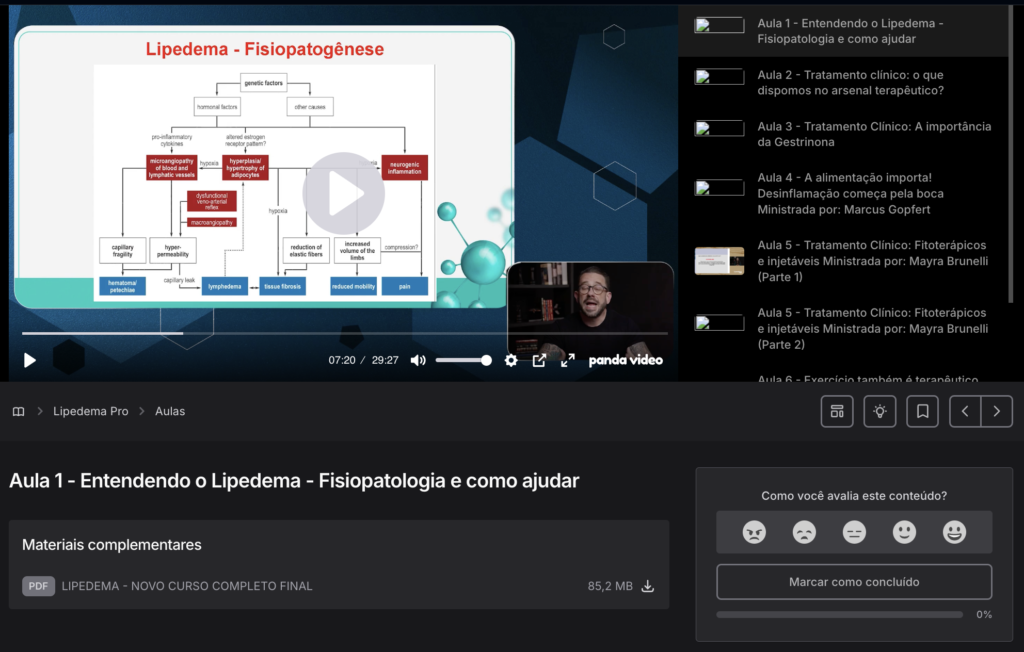
Task: Rate content with the angry face emoji
Action: click(754, 532)
